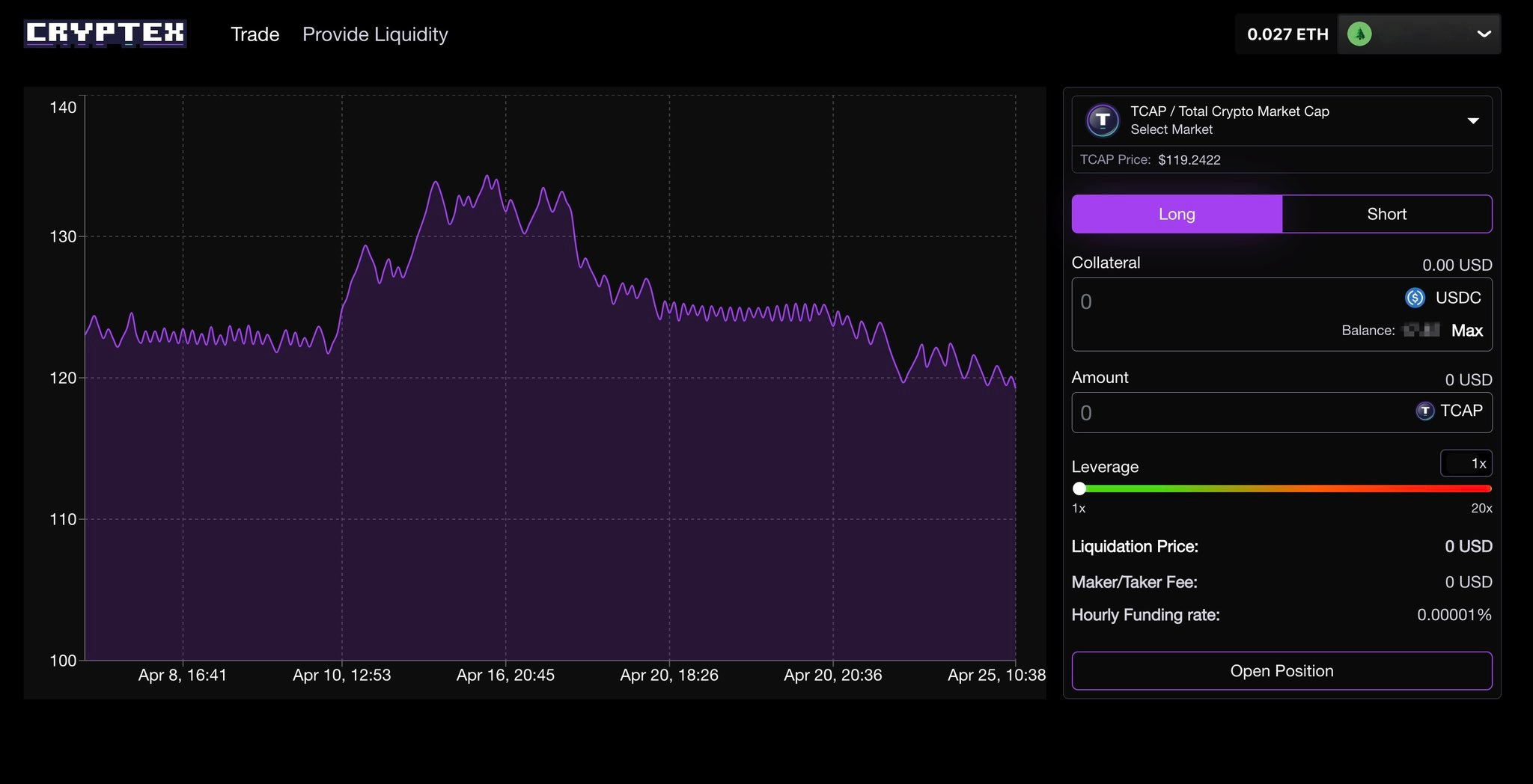Click the Cryptex logo

pyautogui.click(x=105, y=34)
